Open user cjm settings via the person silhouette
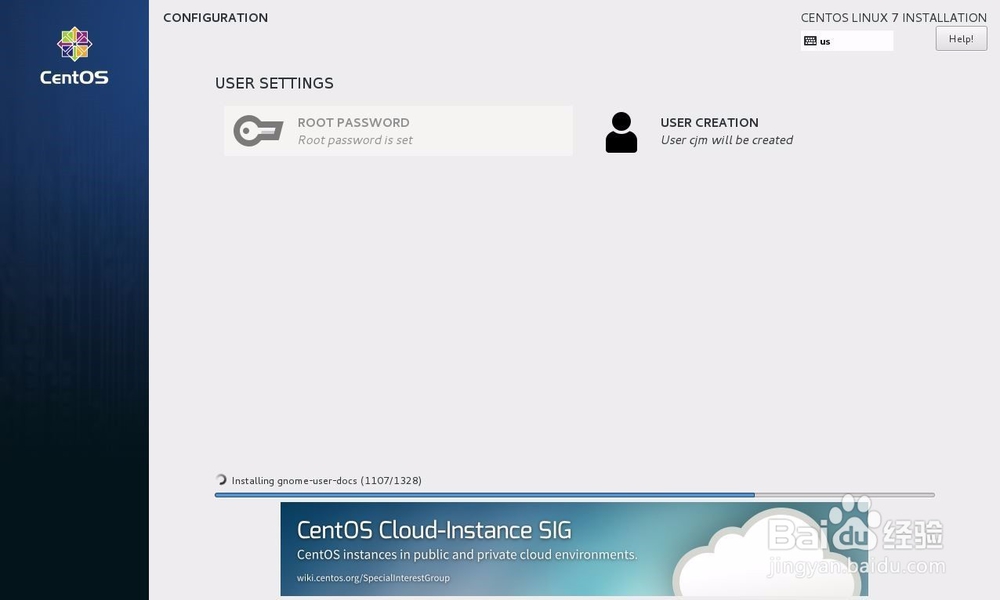This screenshot has width=1000, height=600. (621, 131)
